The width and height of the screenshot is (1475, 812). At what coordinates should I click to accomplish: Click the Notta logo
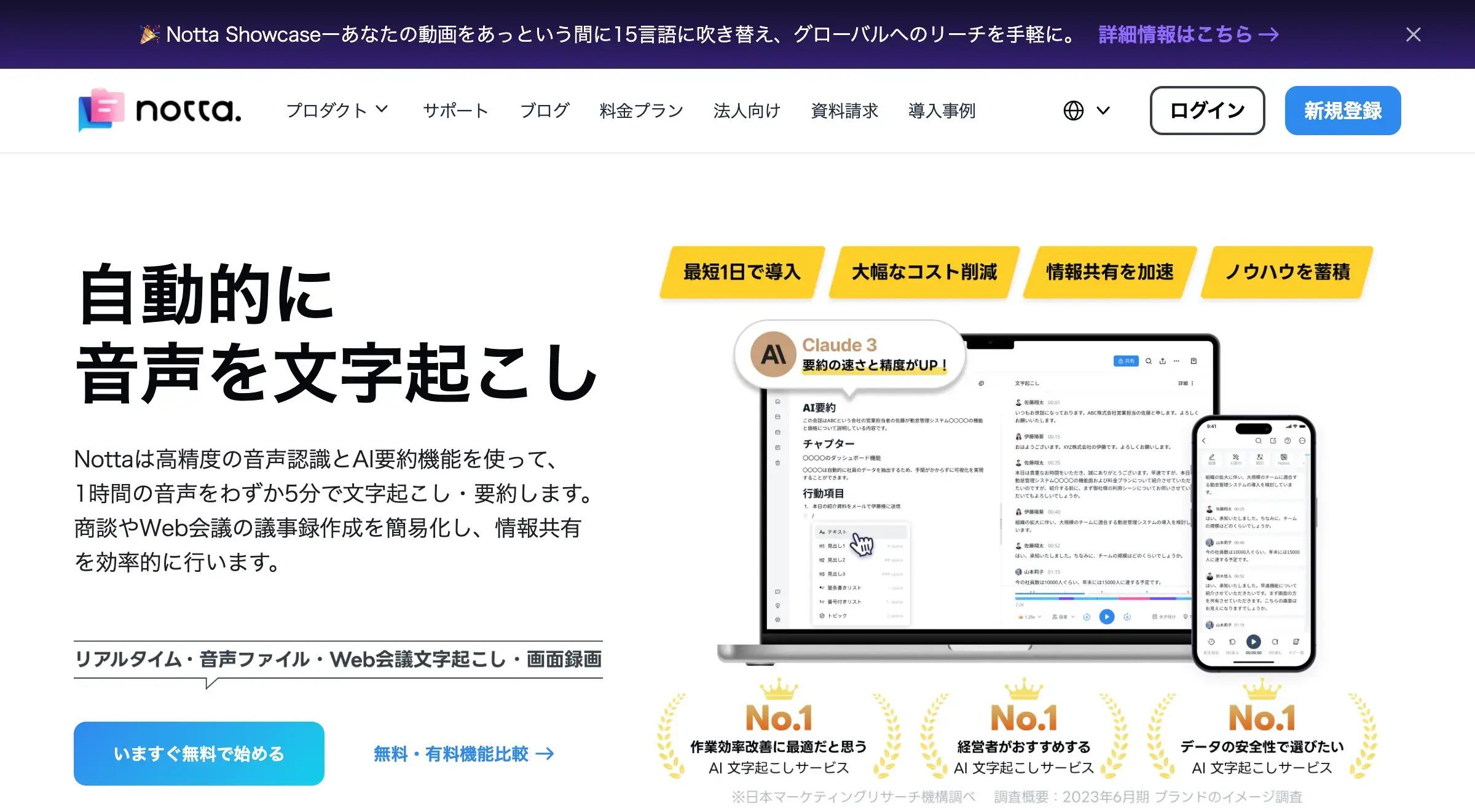(160, 111)
